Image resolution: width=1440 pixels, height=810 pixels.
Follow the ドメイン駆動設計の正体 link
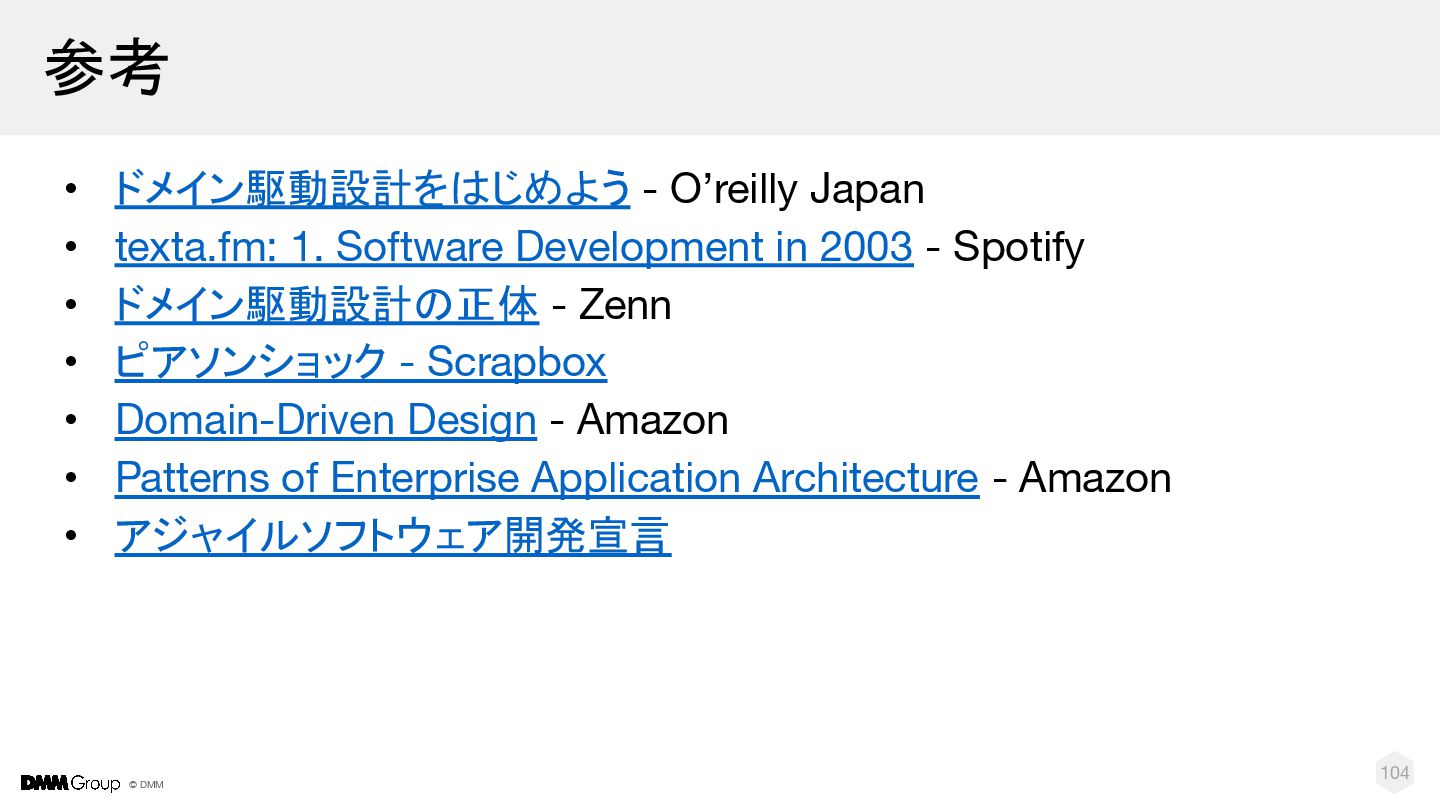click(x=326, y=304)
